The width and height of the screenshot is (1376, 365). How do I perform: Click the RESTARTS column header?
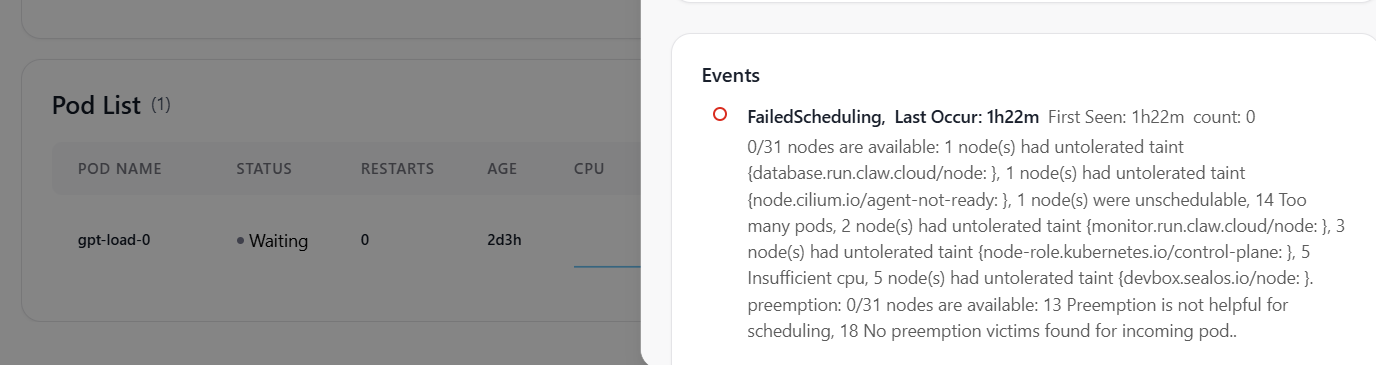click(x=397, y=169)
